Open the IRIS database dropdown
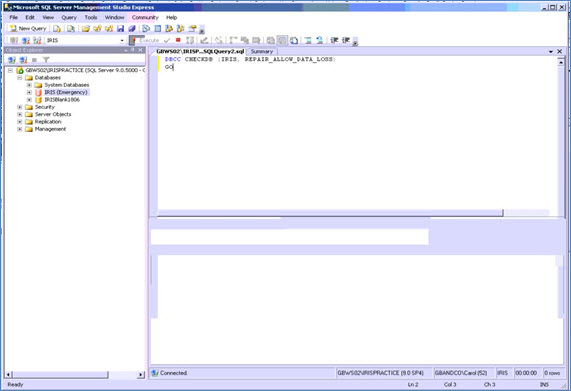 point(122,40)
